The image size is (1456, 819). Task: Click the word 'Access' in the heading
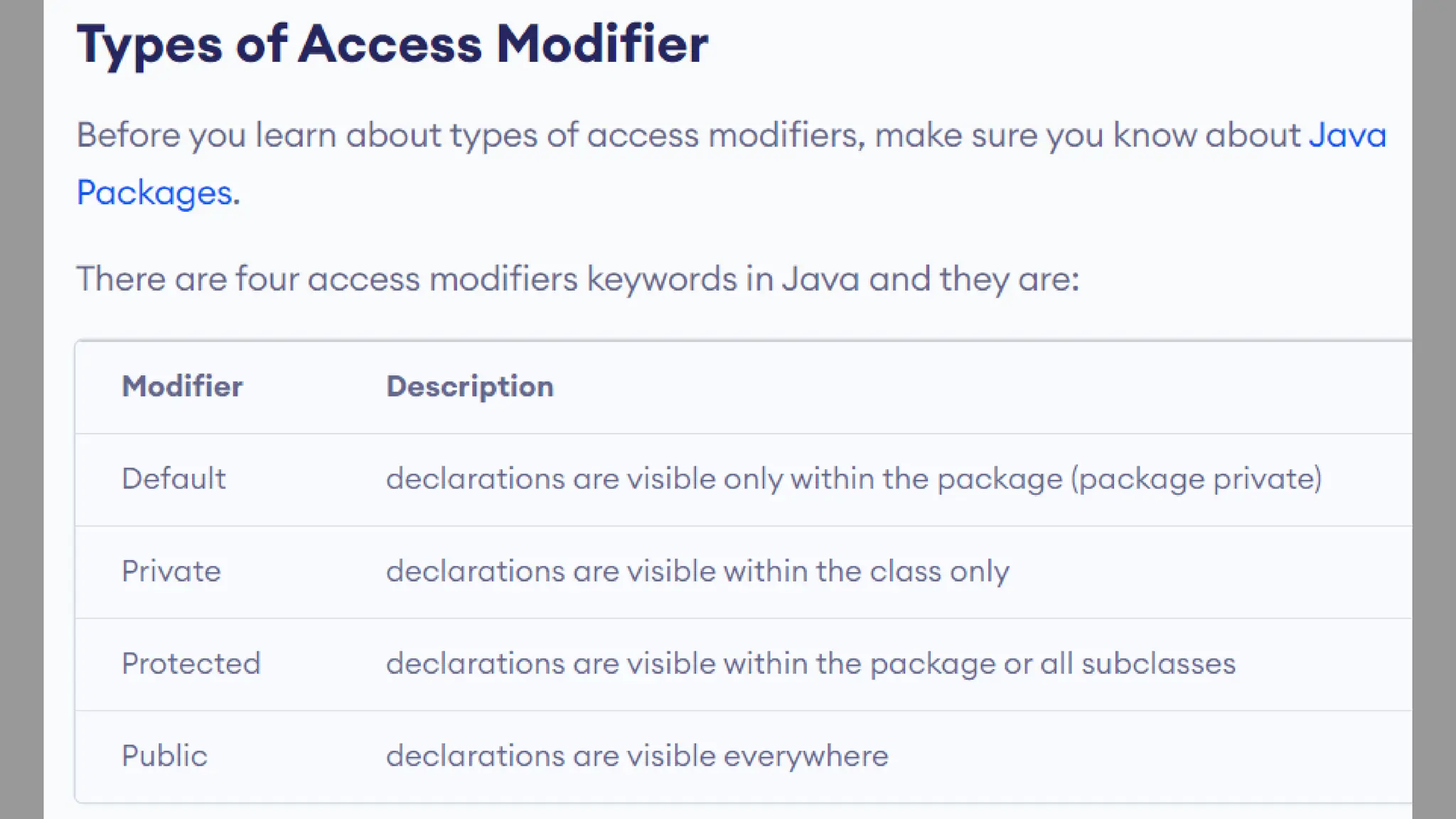[x=390, y=44]
